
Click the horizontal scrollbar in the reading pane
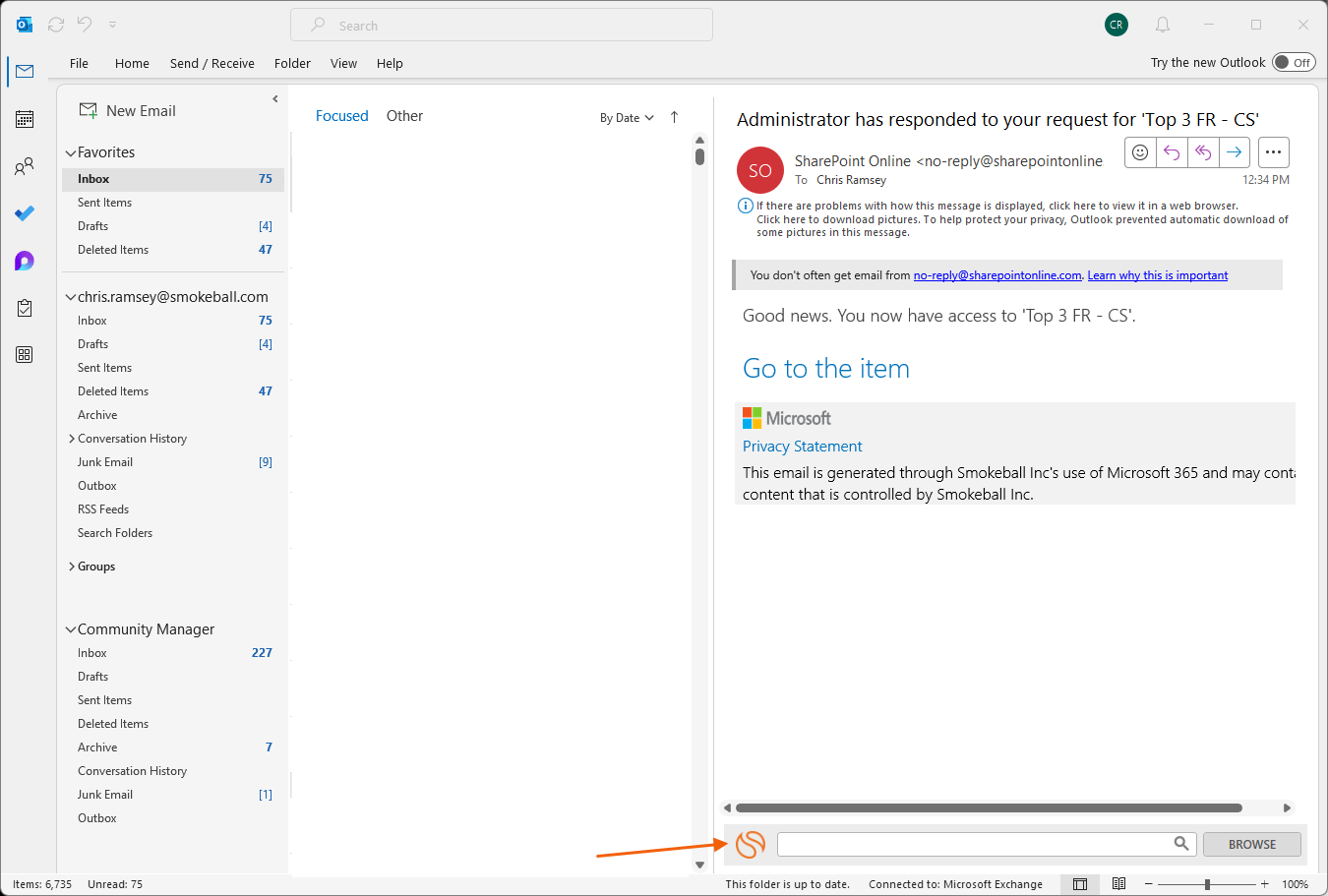click(989, 808)
